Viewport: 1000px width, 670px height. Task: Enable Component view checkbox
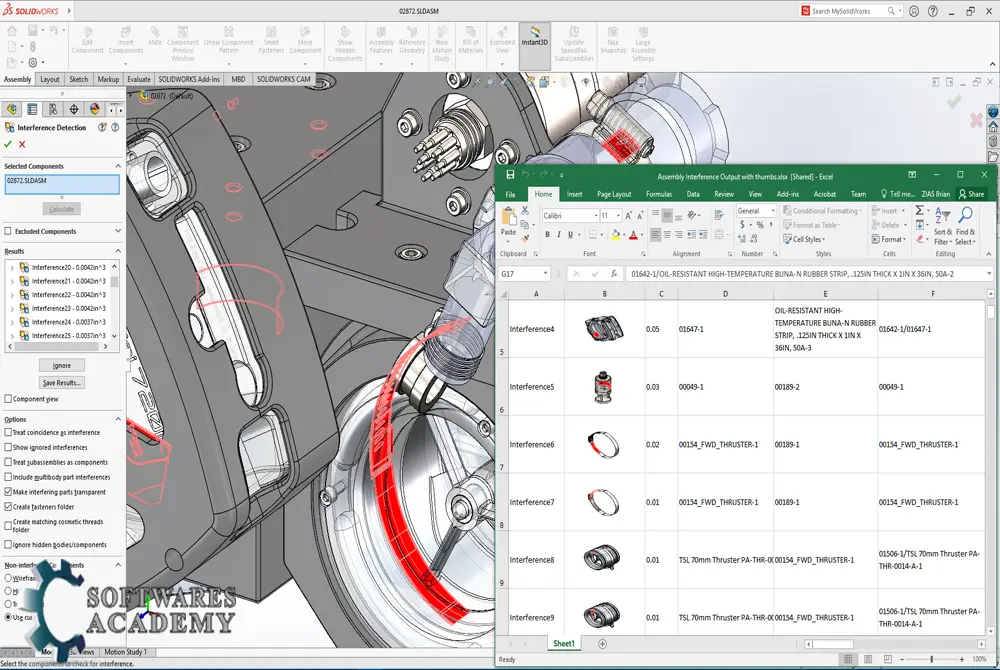pos(8,398)
